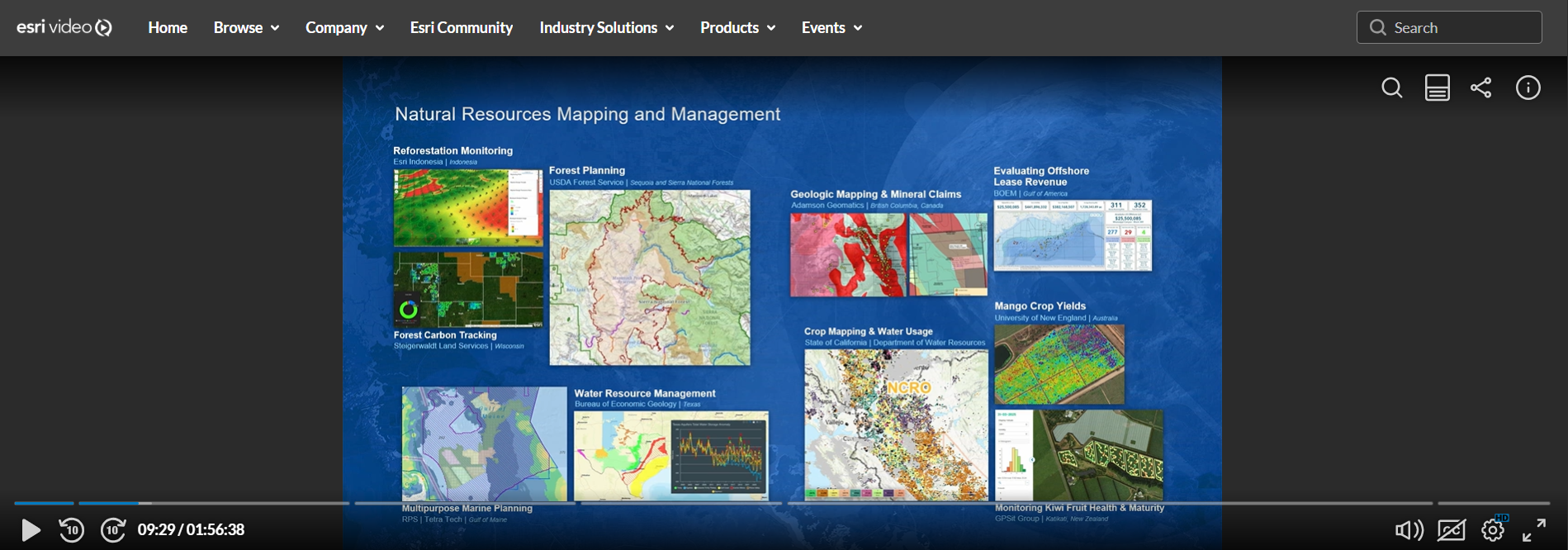Click the Reforestation Monitoring map image
Image resolution: width=1568 pixels, height=550 pixels.
coord(468,207)
